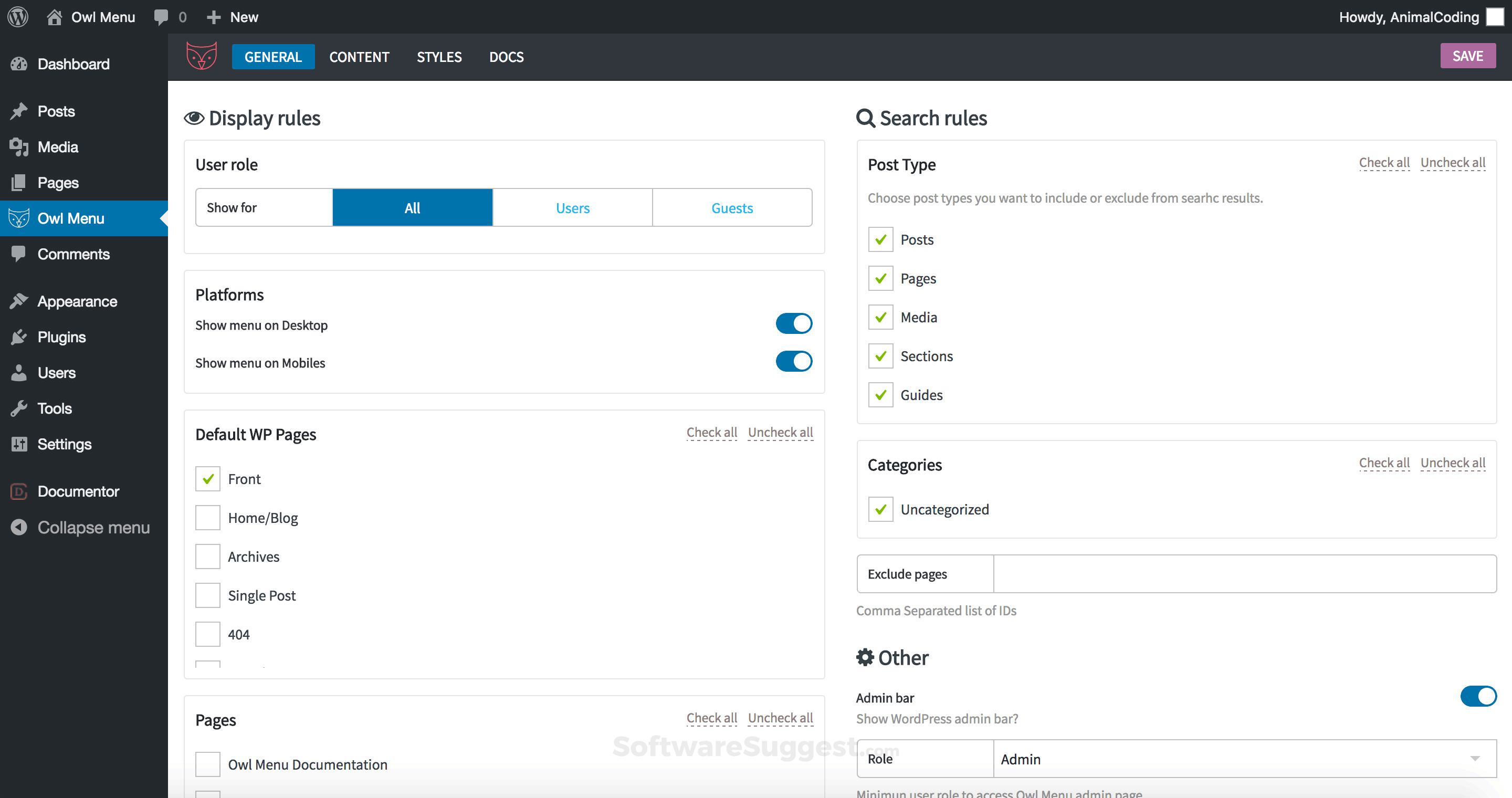1512x798 pixels.
Task: Click the Owl Menu fox logo
Action: tap(201, 56)
